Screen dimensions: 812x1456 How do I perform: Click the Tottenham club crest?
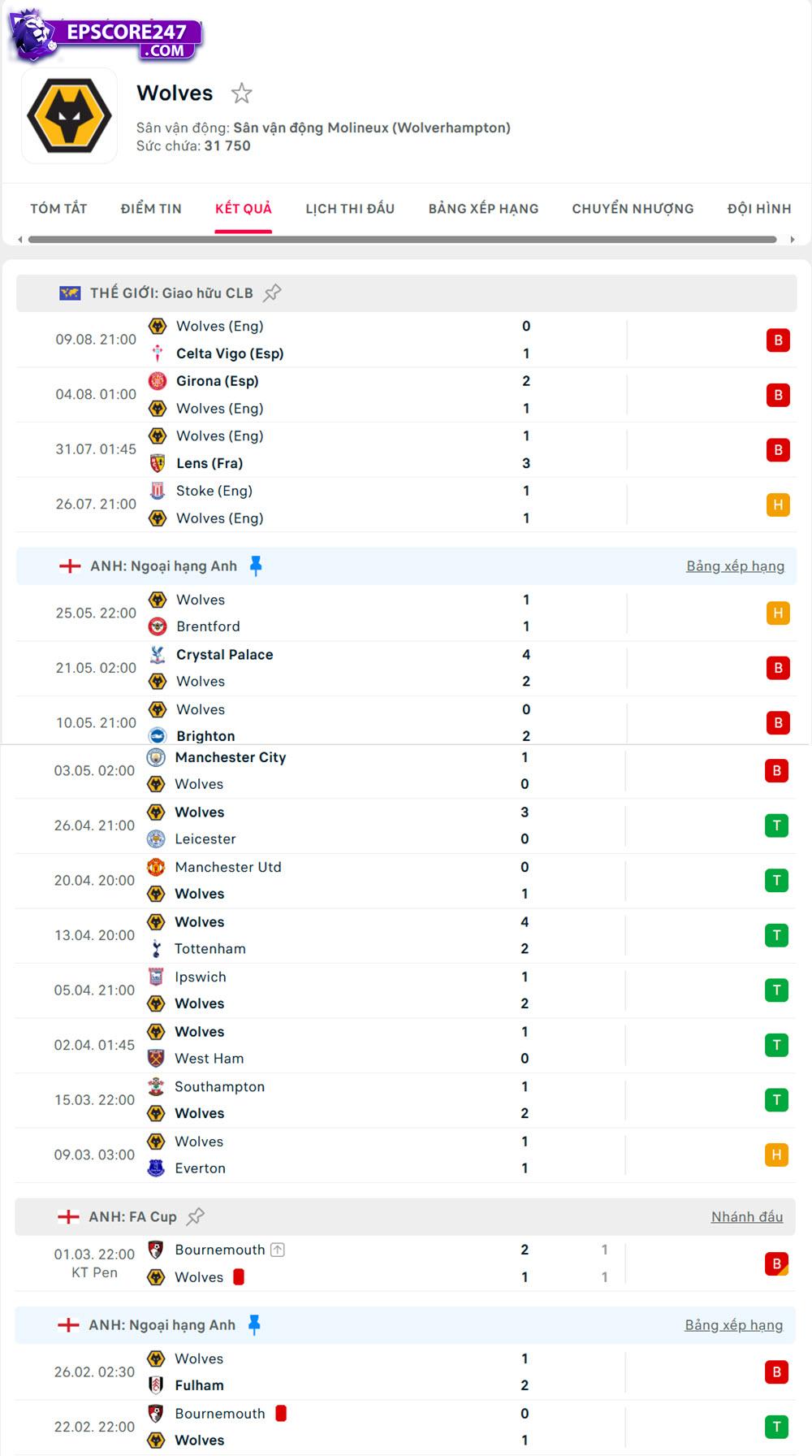click(157, 948)
